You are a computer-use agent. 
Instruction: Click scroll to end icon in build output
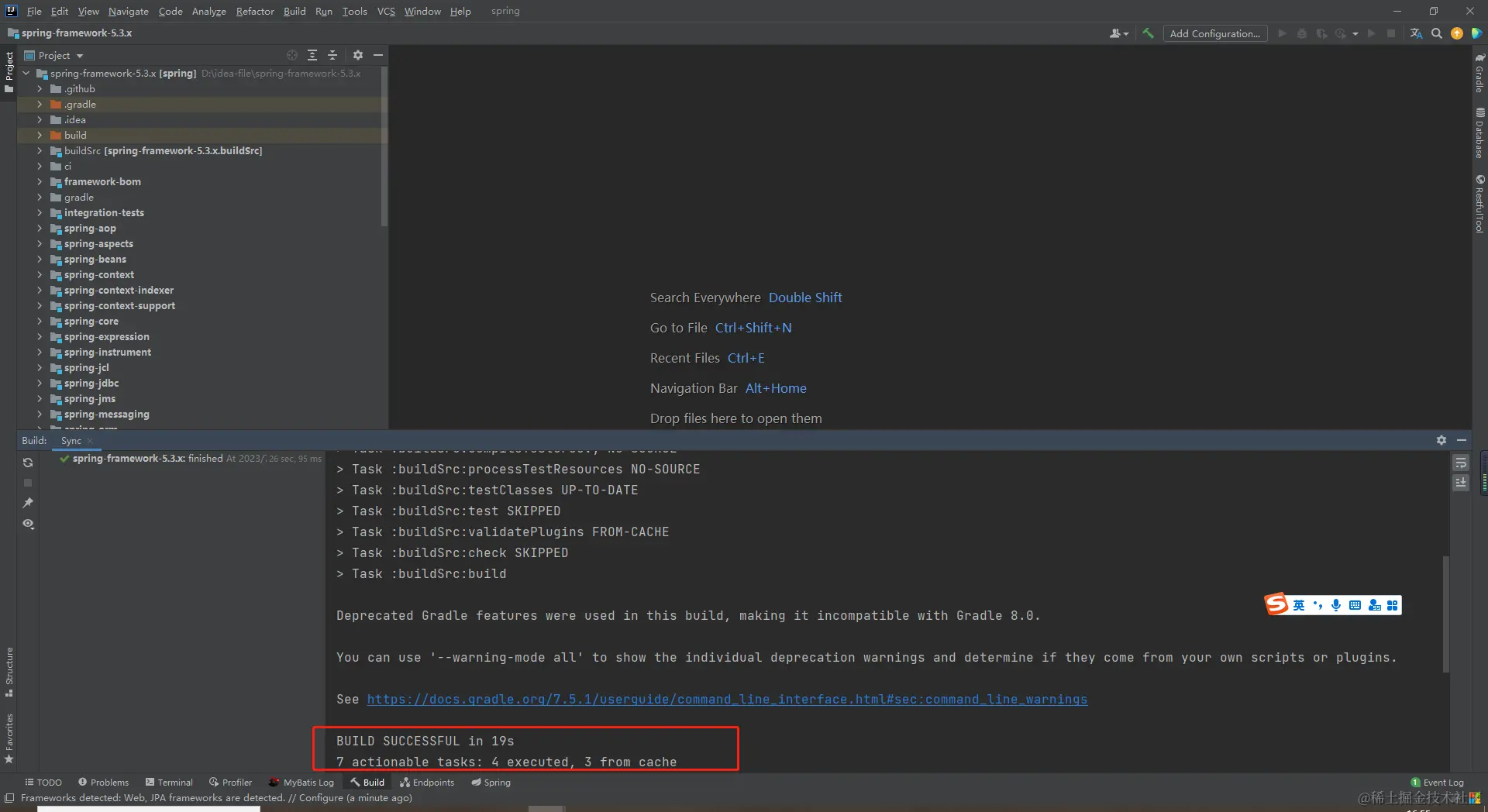coord(1461,483)
